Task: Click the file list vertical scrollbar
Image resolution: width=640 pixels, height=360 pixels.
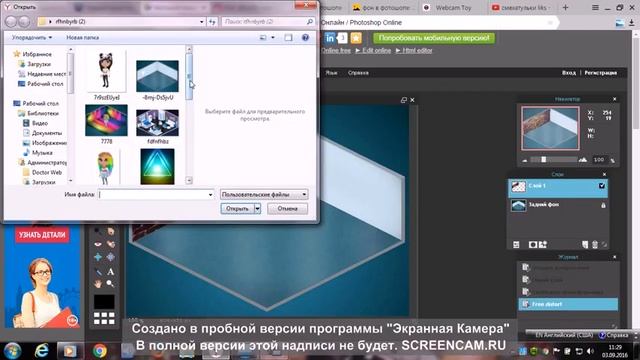Action: pos(189,115)
